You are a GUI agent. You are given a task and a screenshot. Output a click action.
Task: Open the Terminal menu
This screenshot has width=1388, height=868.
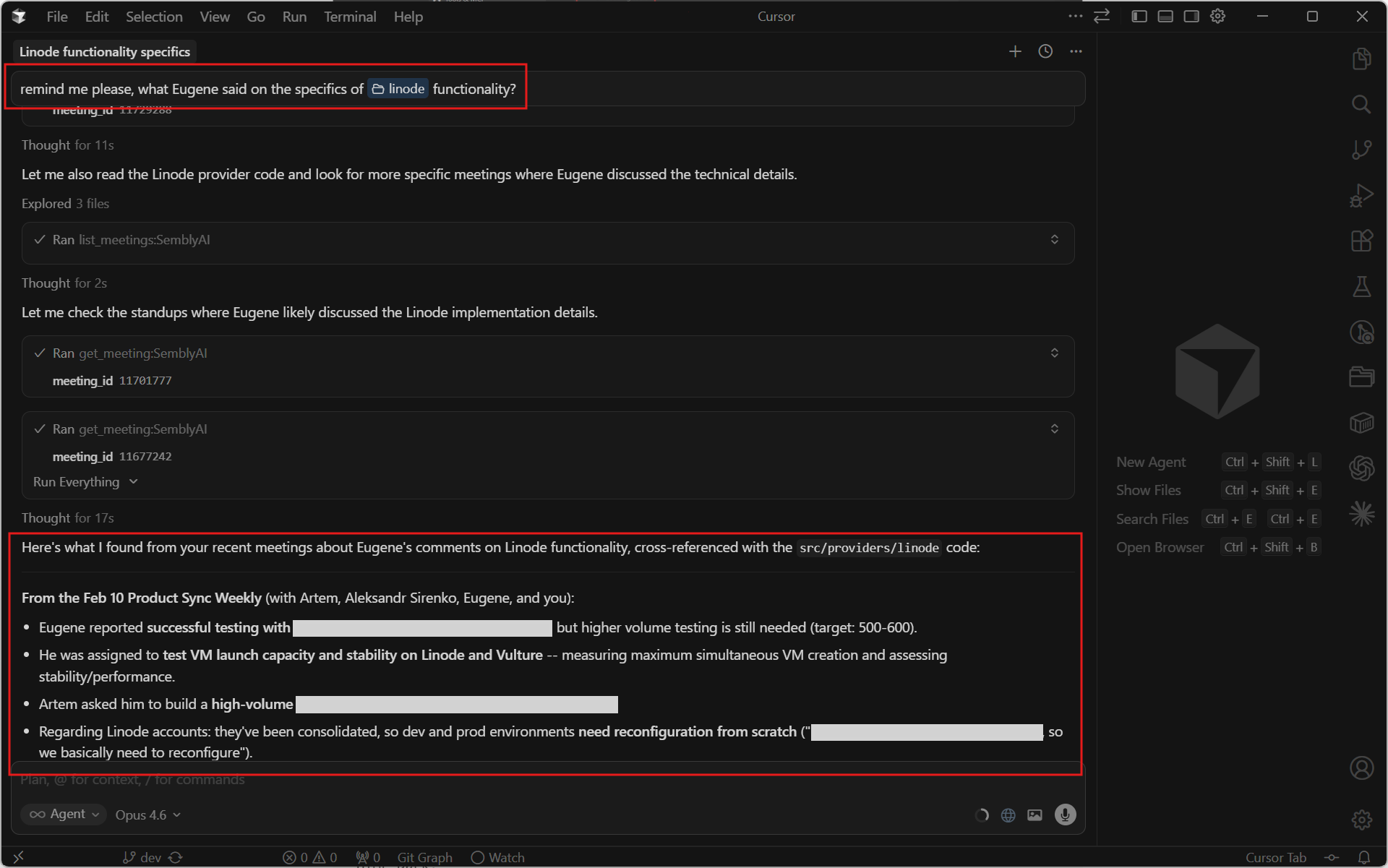coord(350,17)
